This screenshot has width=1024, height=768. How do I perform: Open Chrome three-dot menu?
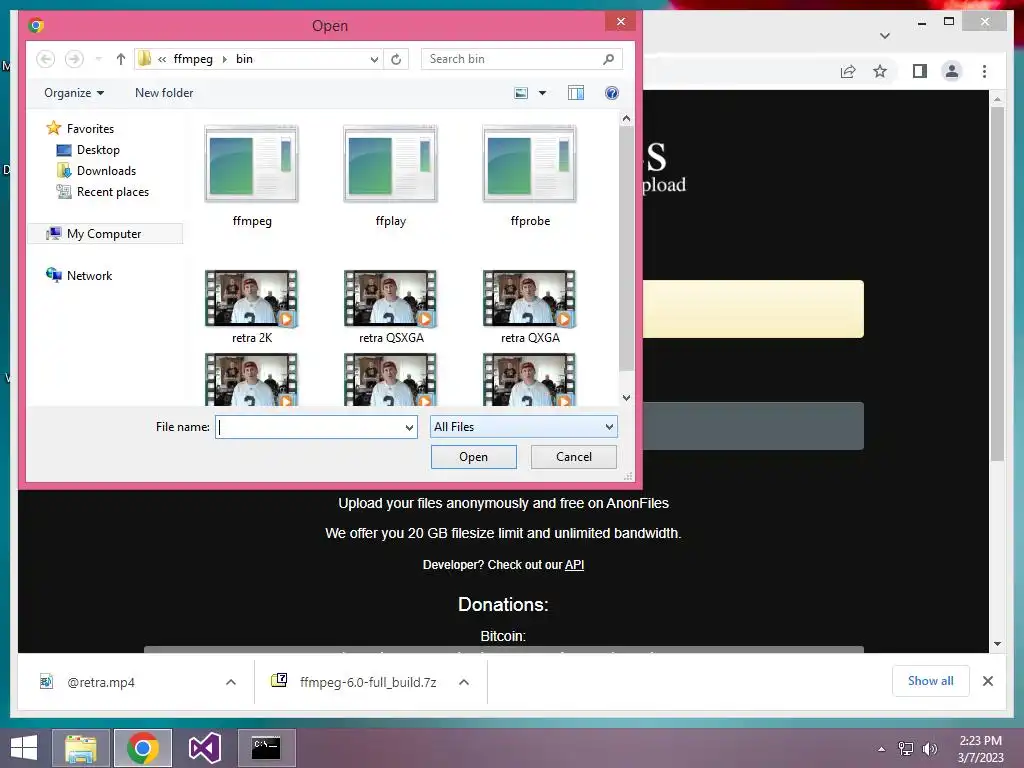point(984,71)
